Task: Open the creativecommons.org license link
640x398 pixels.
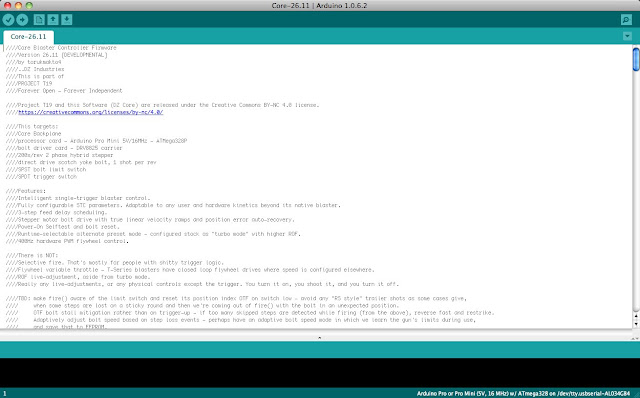Action: tap(91, 112)
